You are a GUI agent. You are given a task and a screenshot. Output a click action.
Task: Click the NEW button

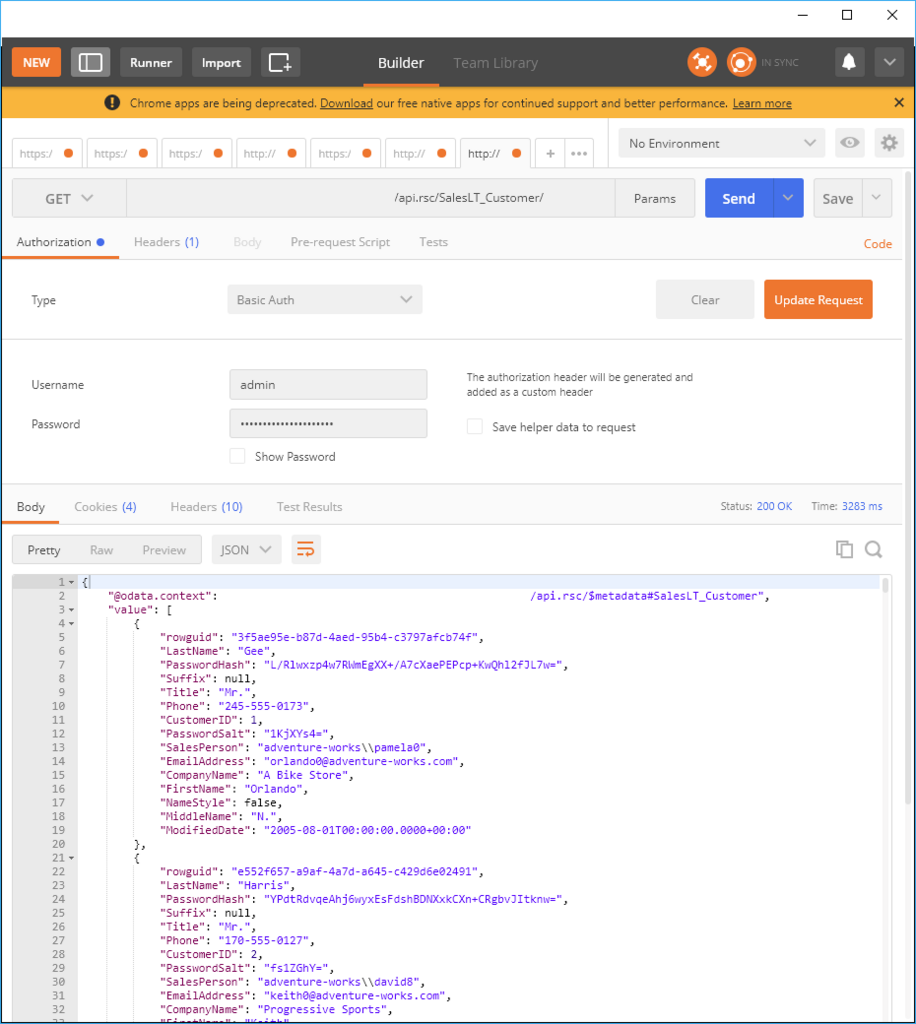click(x=37, y=63)
